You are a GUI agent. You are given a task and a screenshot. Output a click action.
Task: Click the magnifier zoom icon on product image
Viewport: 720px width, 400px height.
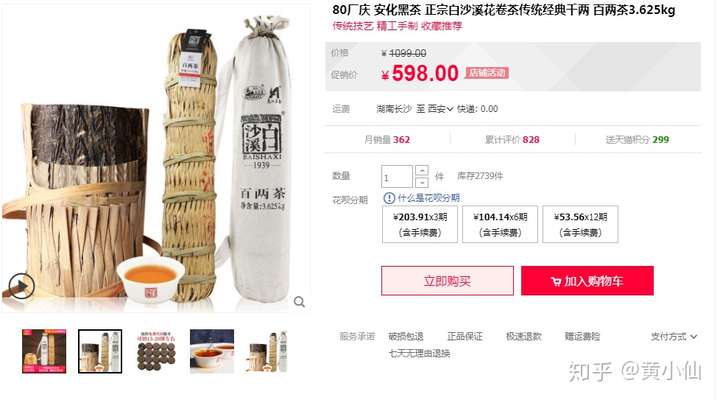[x=299, y=302]
